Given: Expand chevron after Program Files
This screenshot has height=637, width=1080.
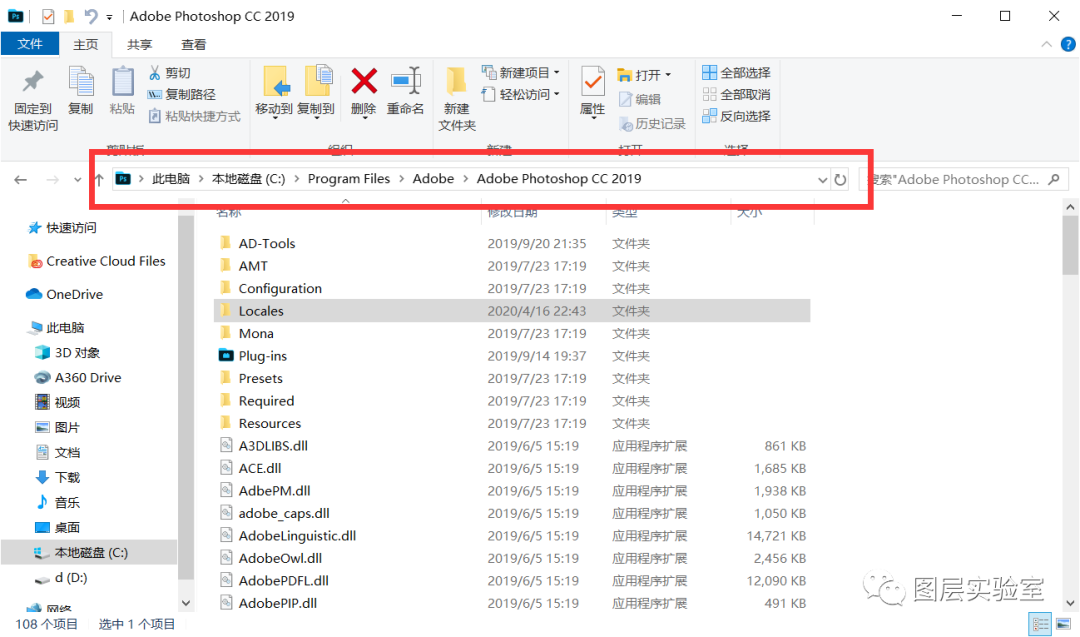Looking at the screenshot, I should pos(401,179).
